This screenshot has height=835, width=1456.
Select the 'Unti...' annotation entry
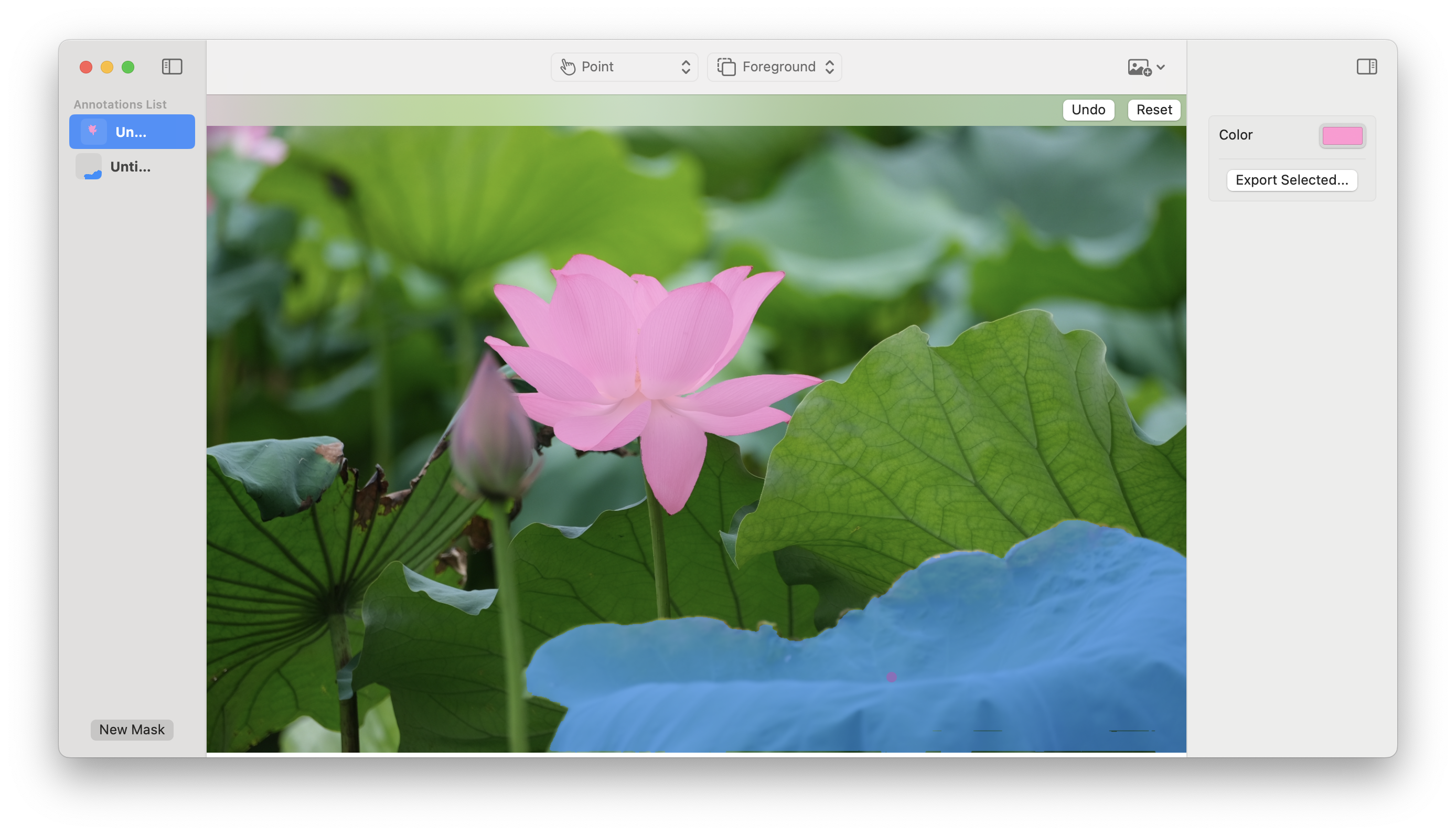click(x=132, y=166)
